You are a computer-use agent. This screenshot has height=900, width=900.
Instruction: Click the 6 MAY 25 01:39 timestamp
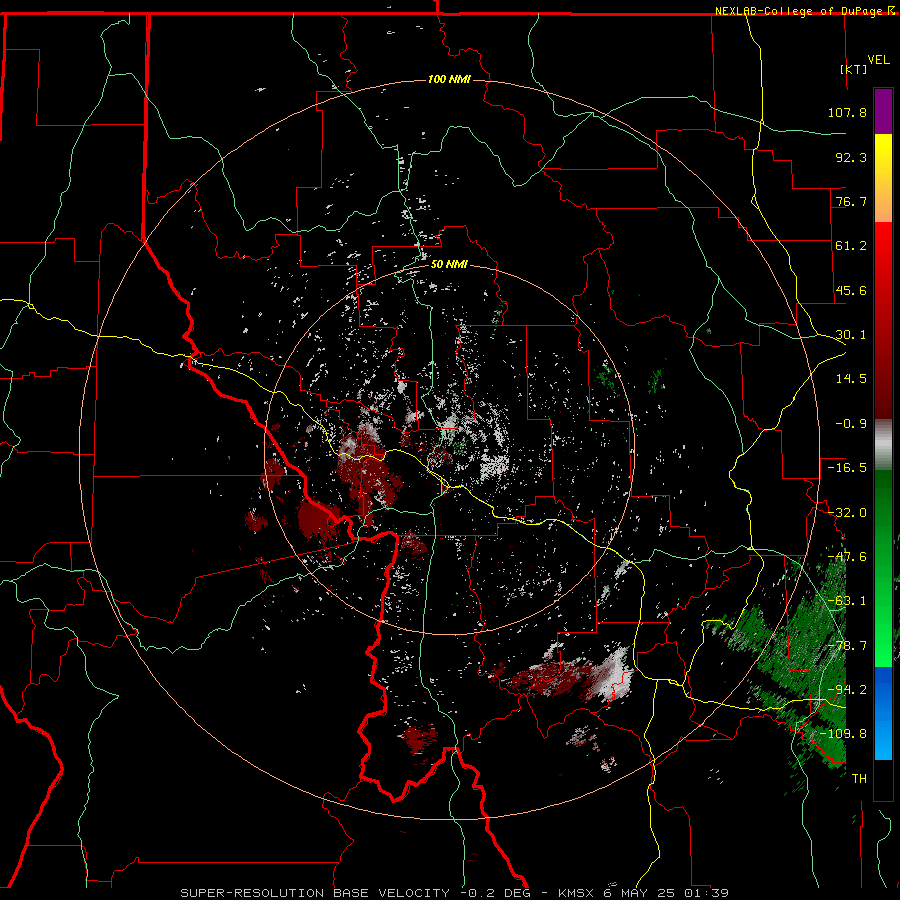(x=666, y=893)
